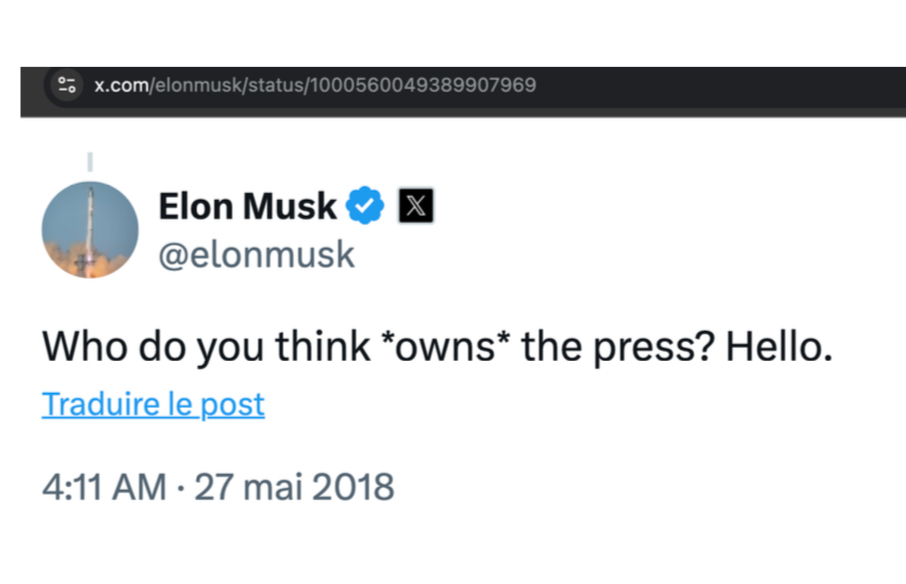Open the rocket profile avatar

(x=90, y=230)
